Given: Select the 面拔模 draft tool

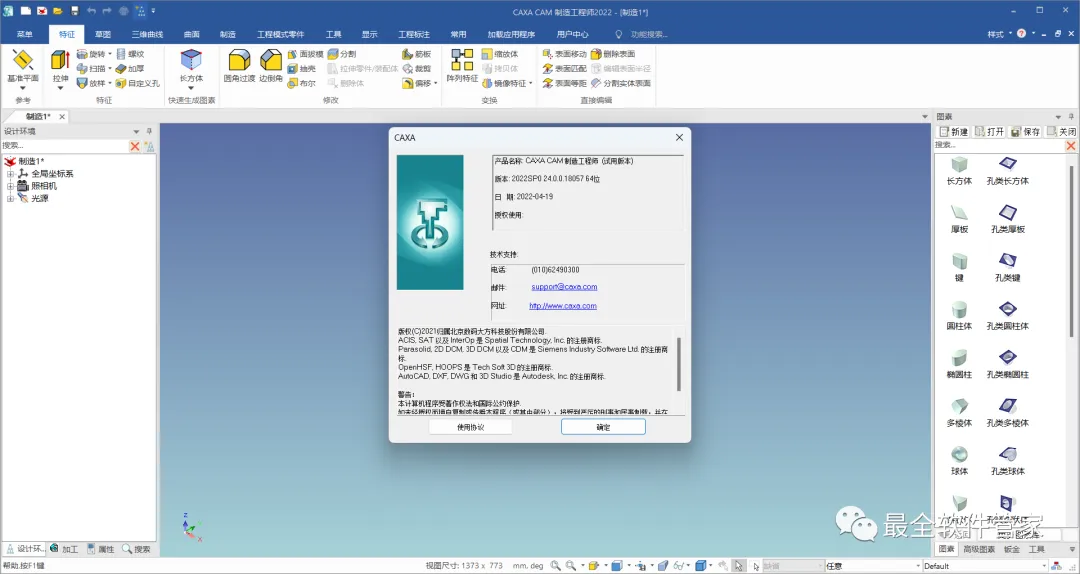Looking at the screenshot, I should [x=305, y=54].
